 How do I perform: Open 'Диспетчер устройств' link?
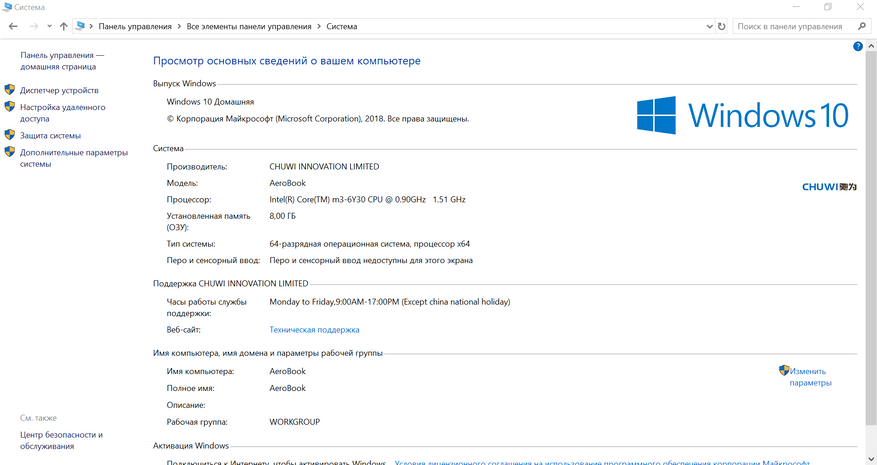pos(59,90)
